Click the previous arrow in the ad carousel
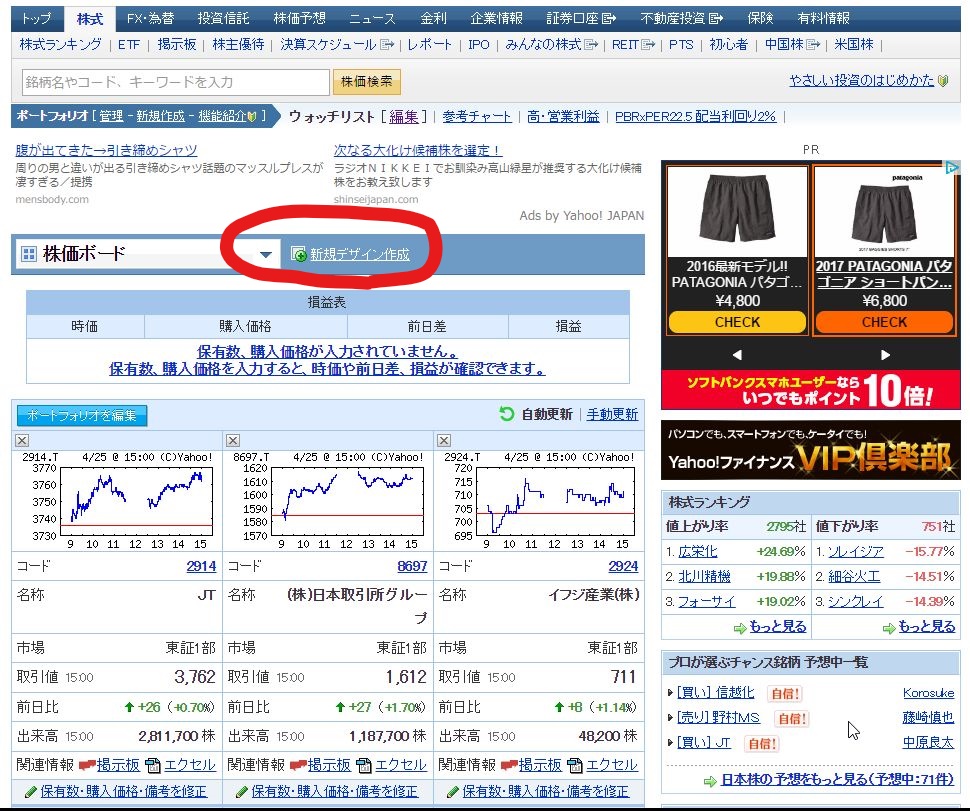 (737, 354)
